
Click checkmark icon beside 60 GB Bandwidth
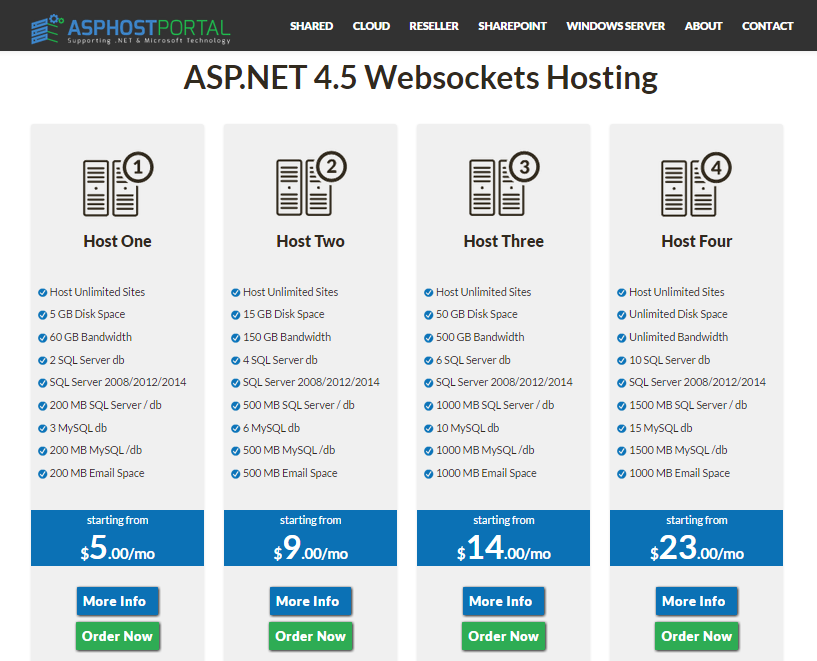43,338
